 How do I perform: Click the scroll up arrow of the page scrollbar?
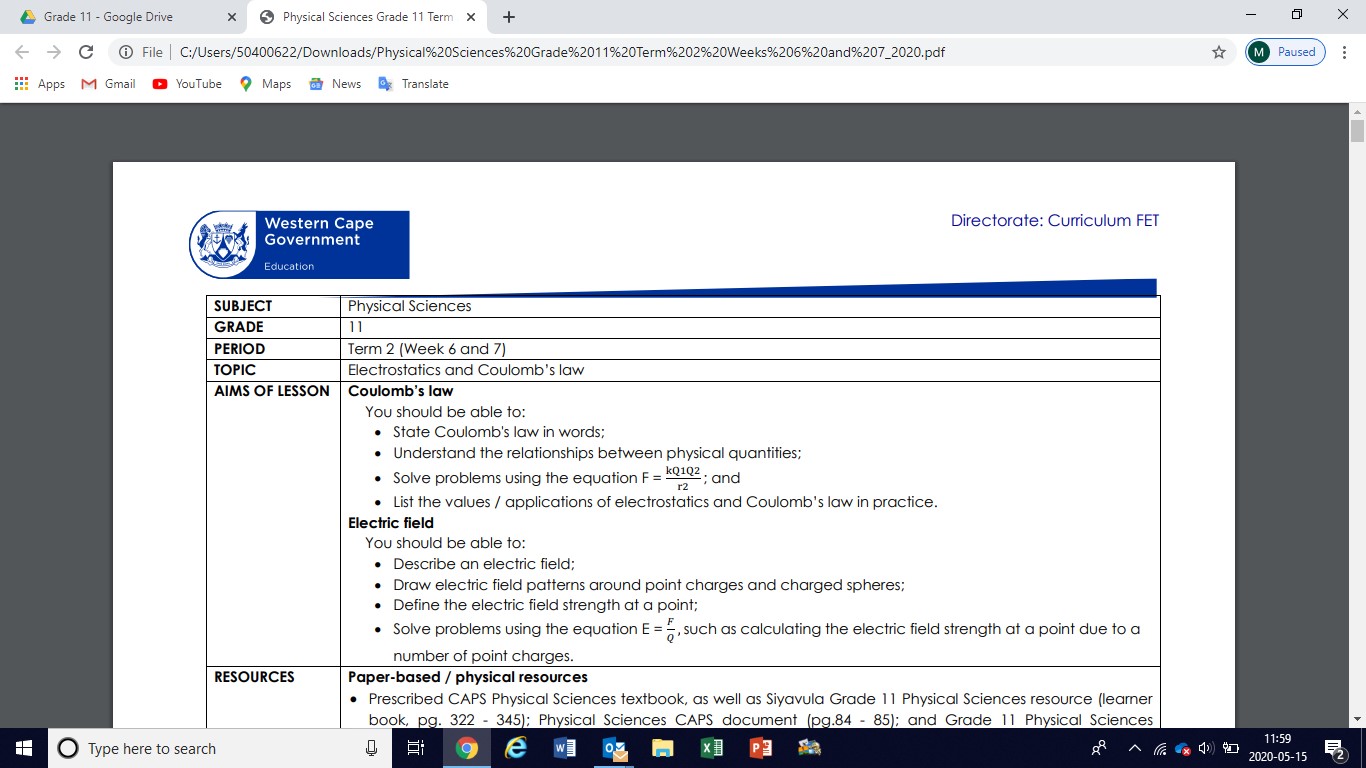point(1357,112)
